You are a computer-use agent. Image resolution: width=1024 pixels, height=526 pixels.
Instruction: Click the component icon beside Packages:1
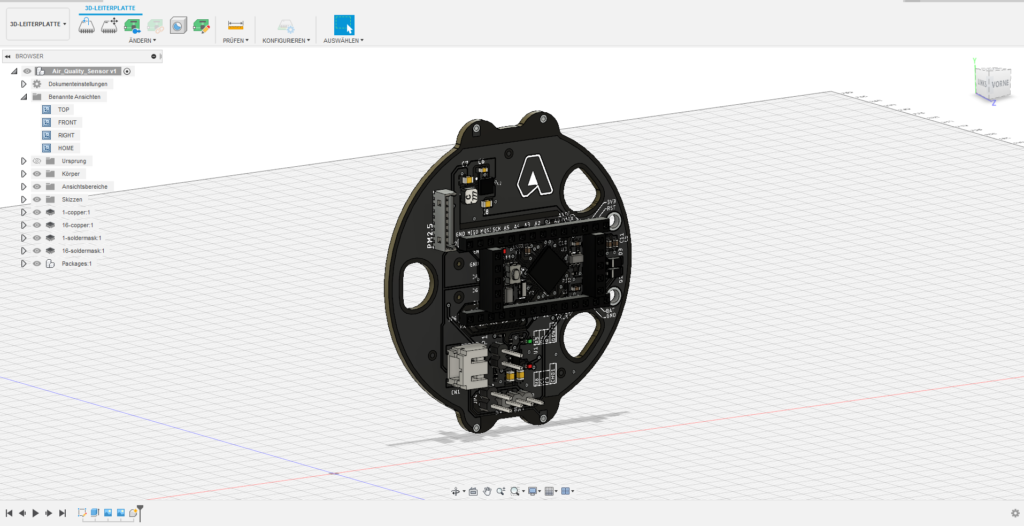(x=51, y=264)
